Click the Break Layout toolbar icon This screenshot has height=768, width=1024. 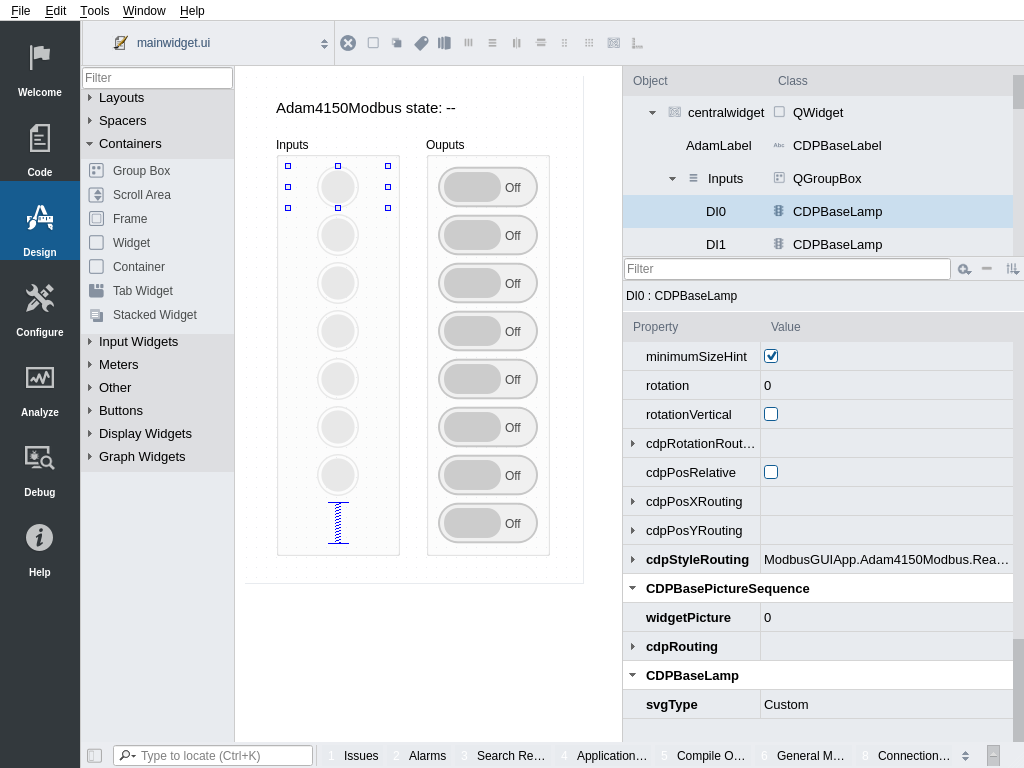(613, 43)
